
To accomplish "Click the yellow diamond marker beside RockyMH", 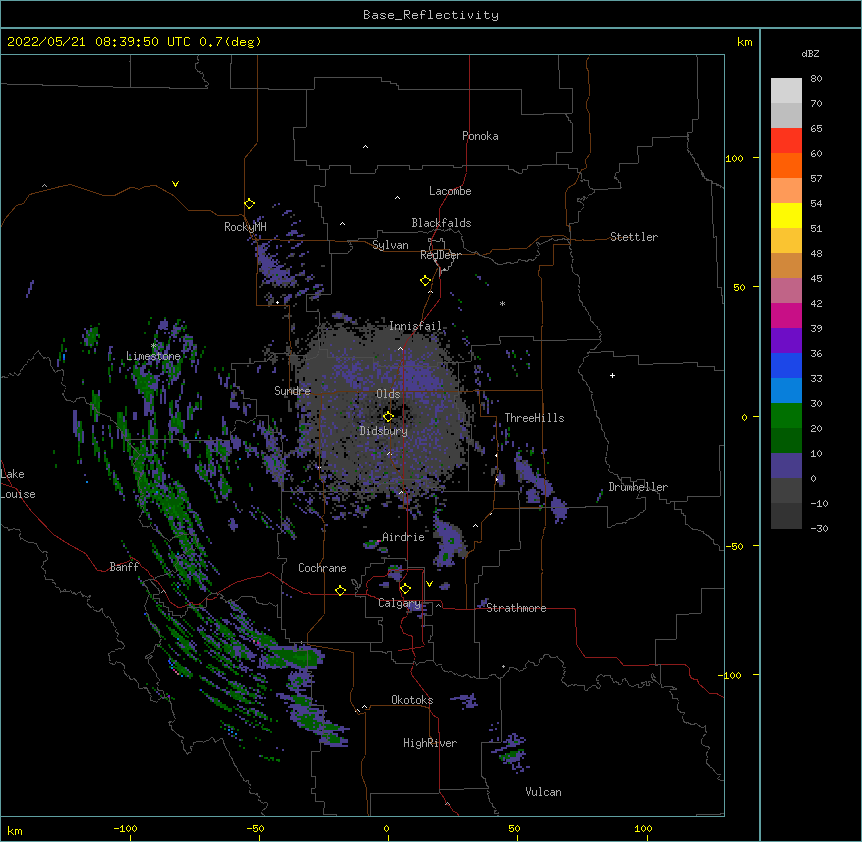I will (249, 204).
